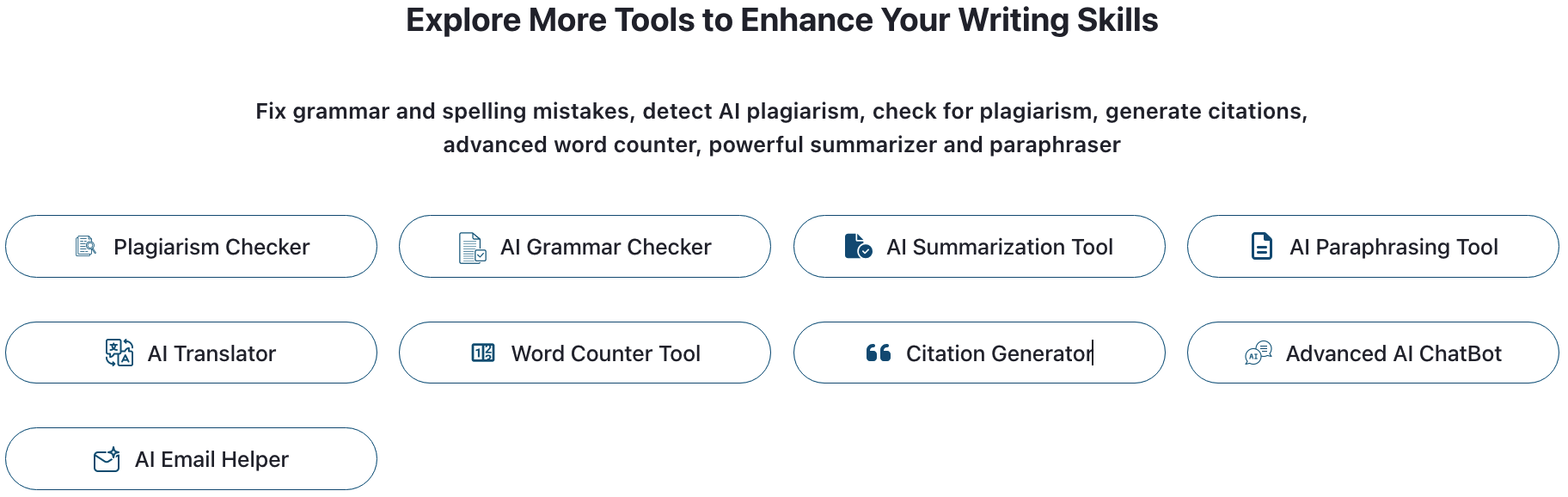Launch the AI Paraphrasing Tool
Viewport: 1568px width, 497px height.
pos(1373,247)
